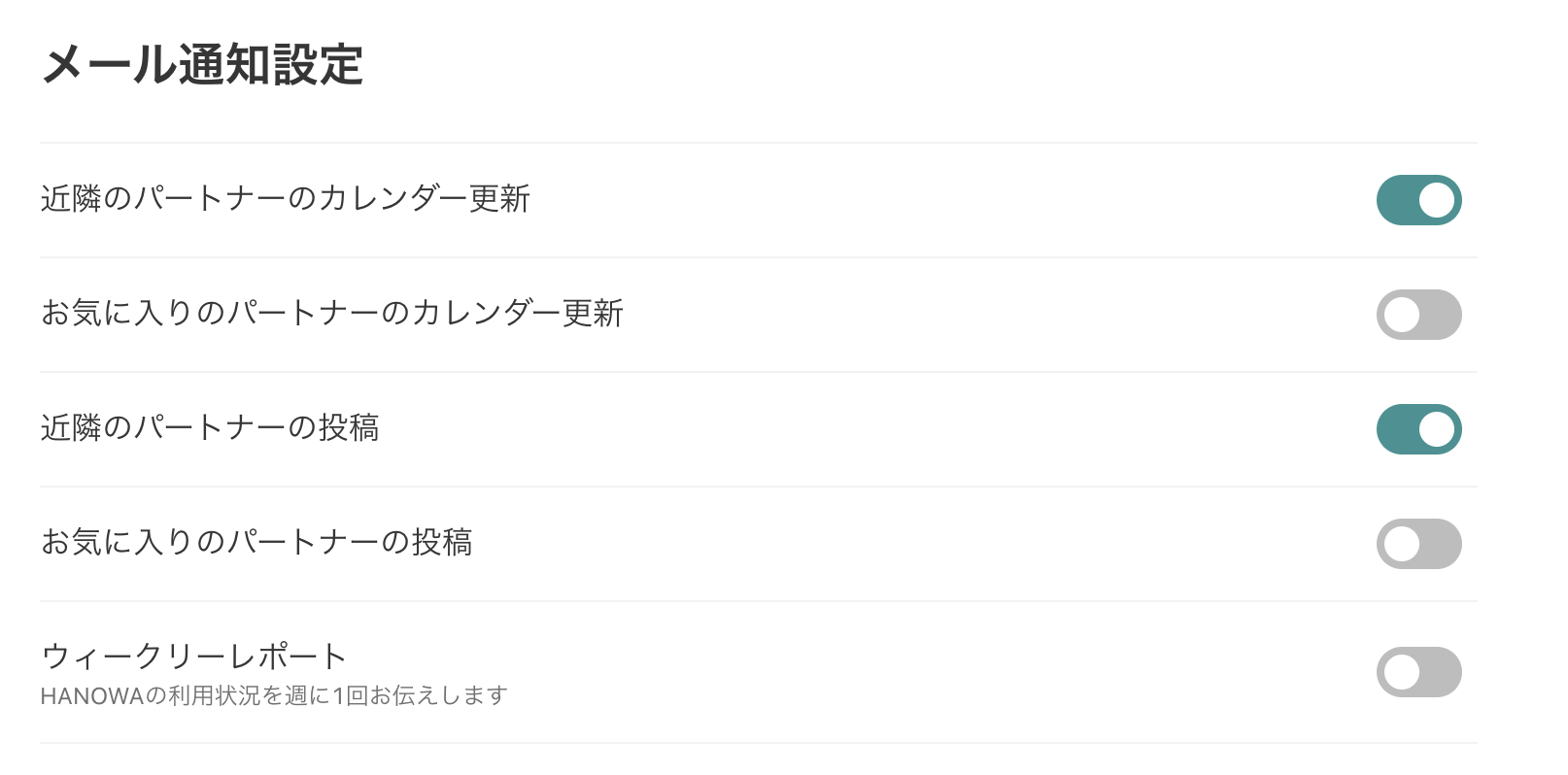This screenshot has width=1568, height=775.
Task: Click the white knob of ウィークリーレポート switch
Action: pos(1402,672)
